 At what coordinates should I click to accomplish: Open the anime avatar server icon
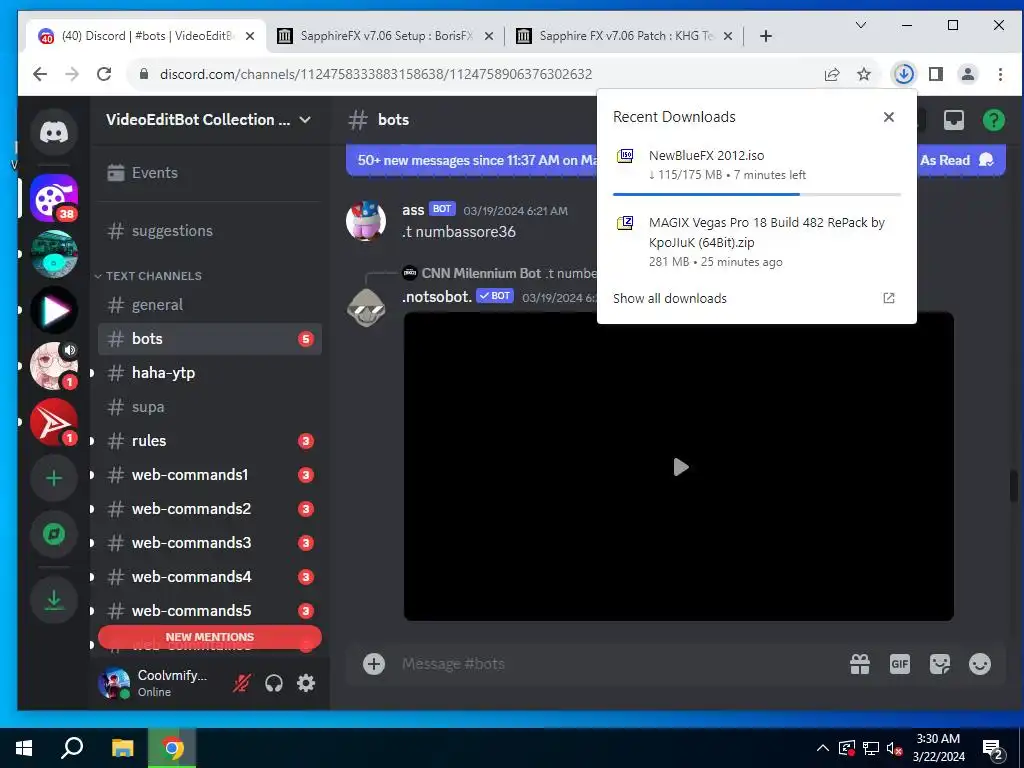coord(54,366)
